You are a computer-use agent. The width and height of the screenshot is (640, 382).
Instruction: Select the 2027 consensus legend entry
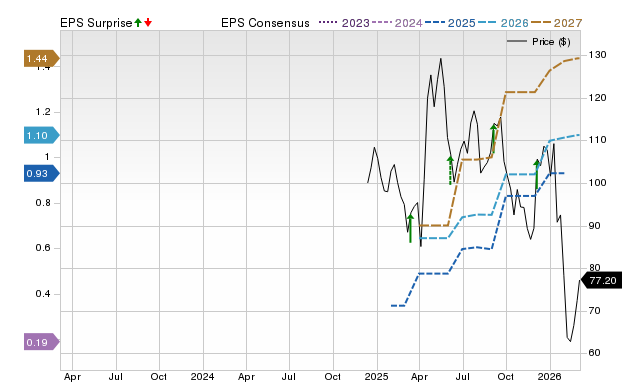coord(556,23)
